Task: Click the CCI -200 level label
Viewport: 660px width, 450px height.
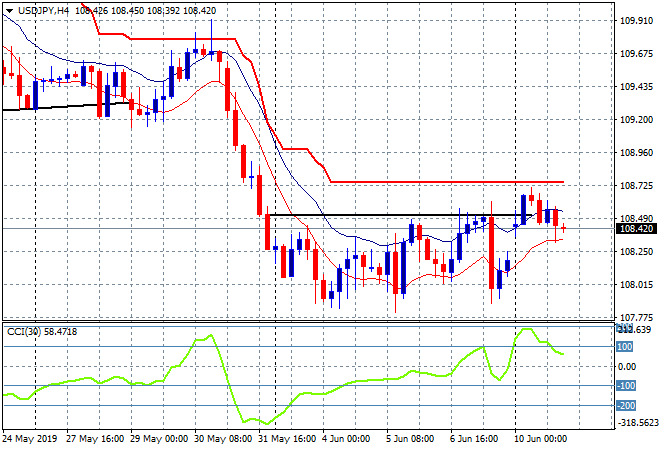Action: click(626, 406)
